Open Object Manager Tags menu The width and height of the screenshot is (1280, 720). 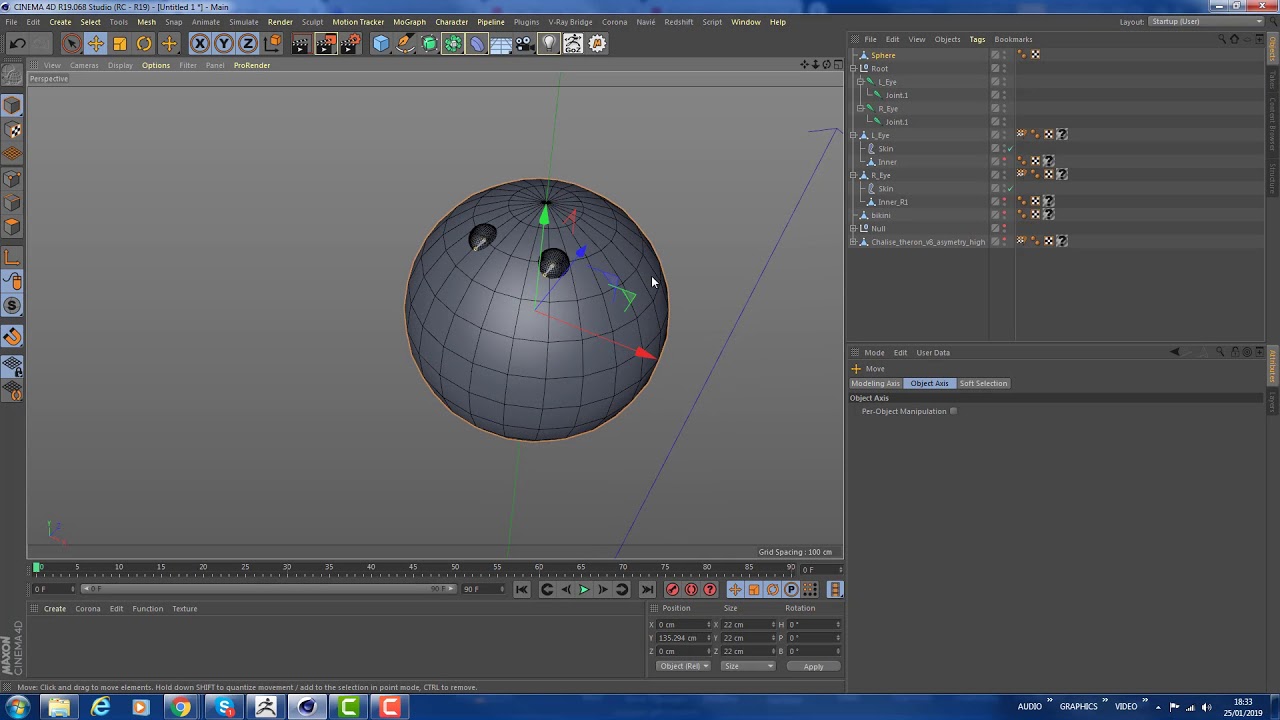[x=977, y=39]
